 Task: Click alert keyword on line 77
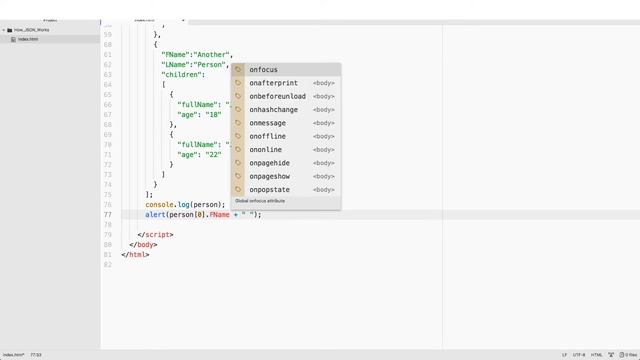click(x=155, y=215)
